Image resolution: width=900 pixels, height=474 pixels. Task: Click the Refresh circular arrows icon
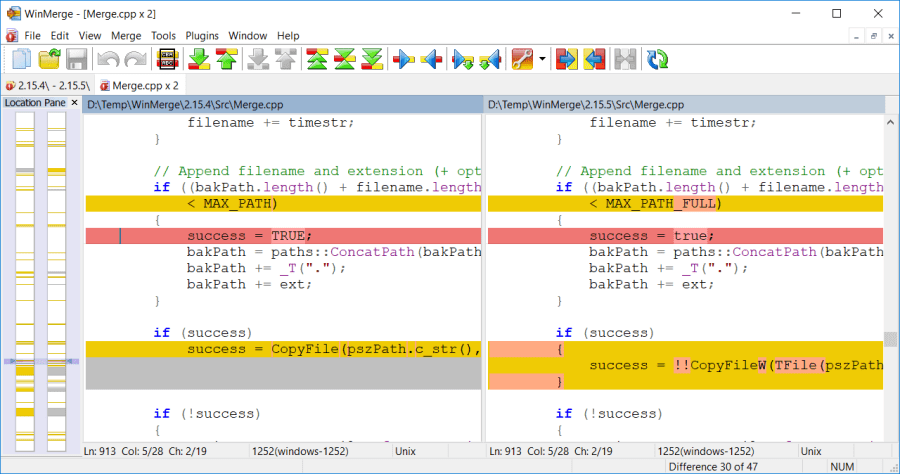pos(657,59)
